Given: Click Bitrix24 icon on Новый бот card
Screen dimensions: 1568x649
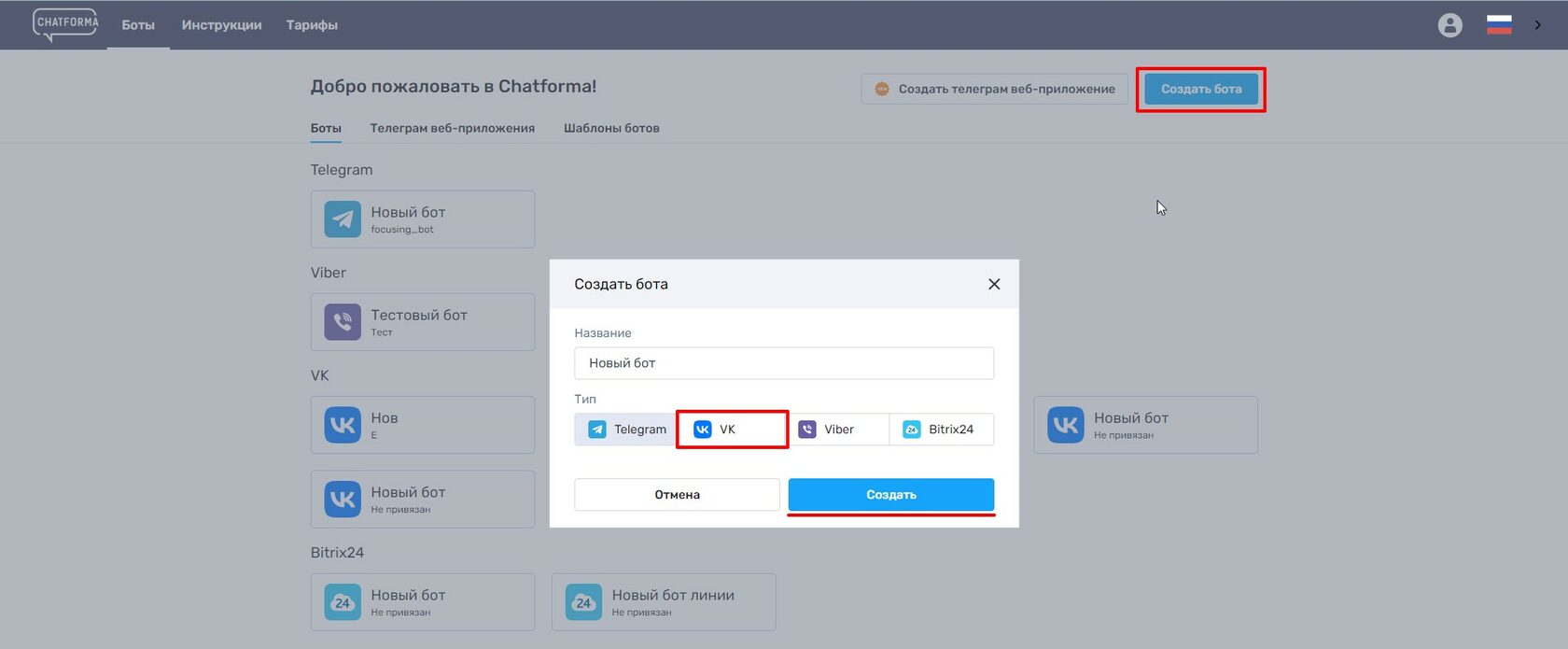Looking at the screenshot, I should point(343,602).
